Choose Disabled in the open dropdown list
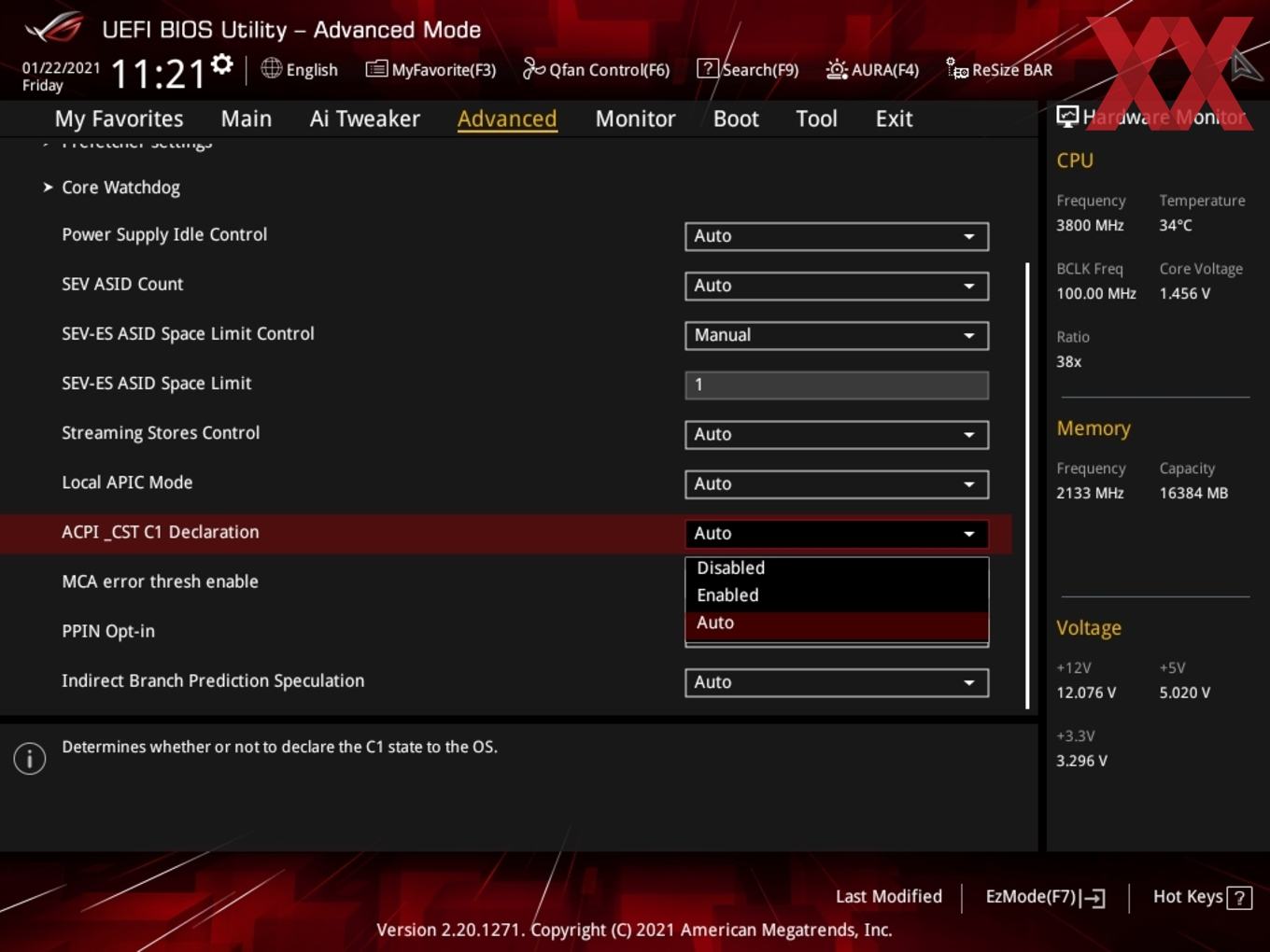This screenshot has height=952, width=1270. tap(837, 567)
